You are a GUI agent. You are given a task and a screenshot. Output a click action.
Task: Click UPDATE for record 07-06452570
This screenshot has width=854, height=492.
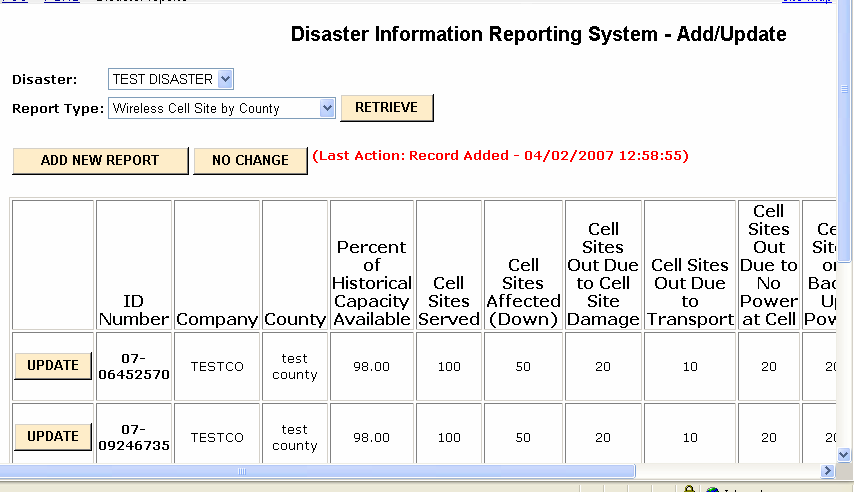point(53,366)
